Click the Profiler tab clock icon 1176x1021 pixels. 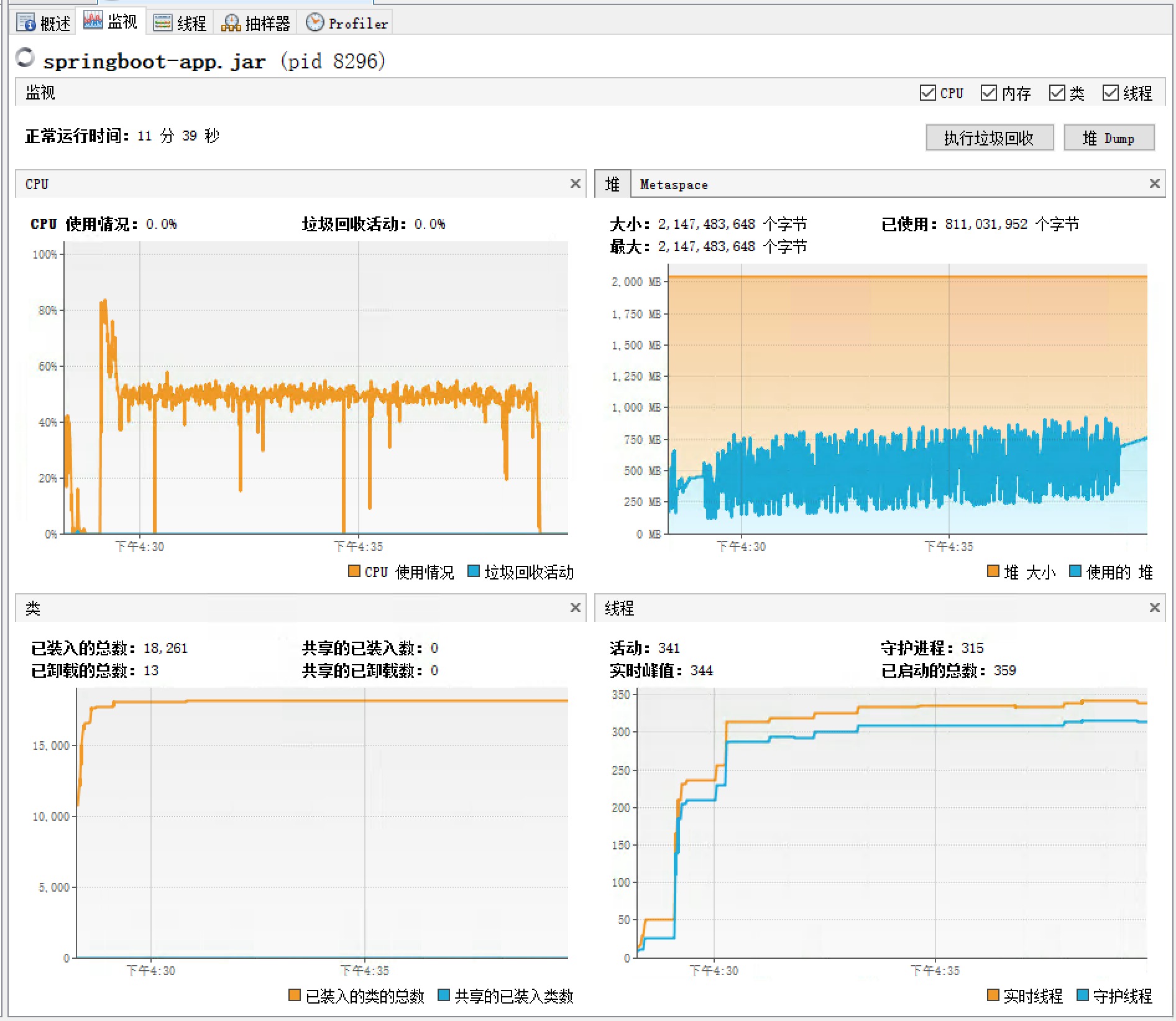click(x=315, y=22)
